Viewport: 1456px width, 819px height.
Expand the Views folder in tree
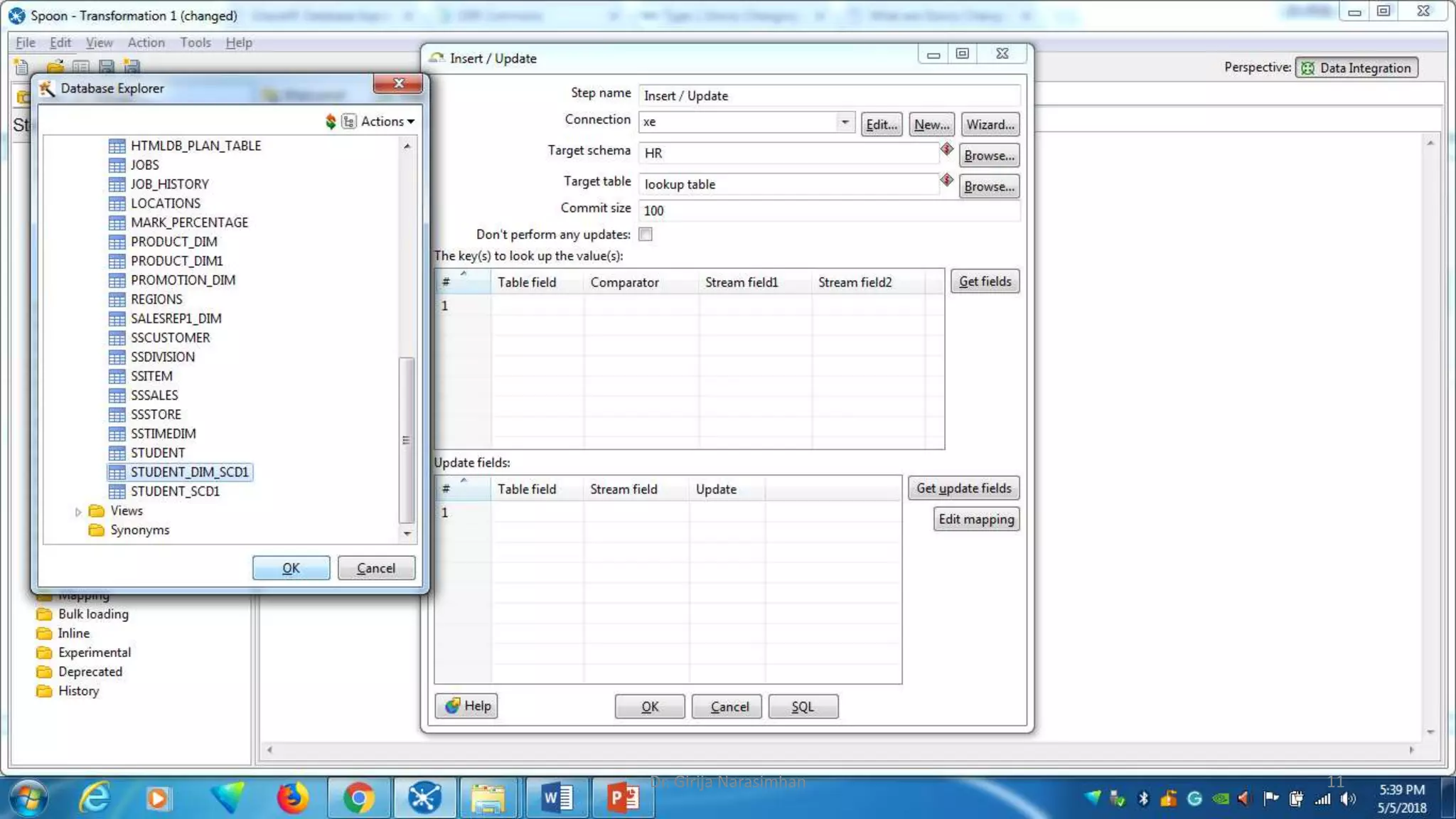point(78,511)
